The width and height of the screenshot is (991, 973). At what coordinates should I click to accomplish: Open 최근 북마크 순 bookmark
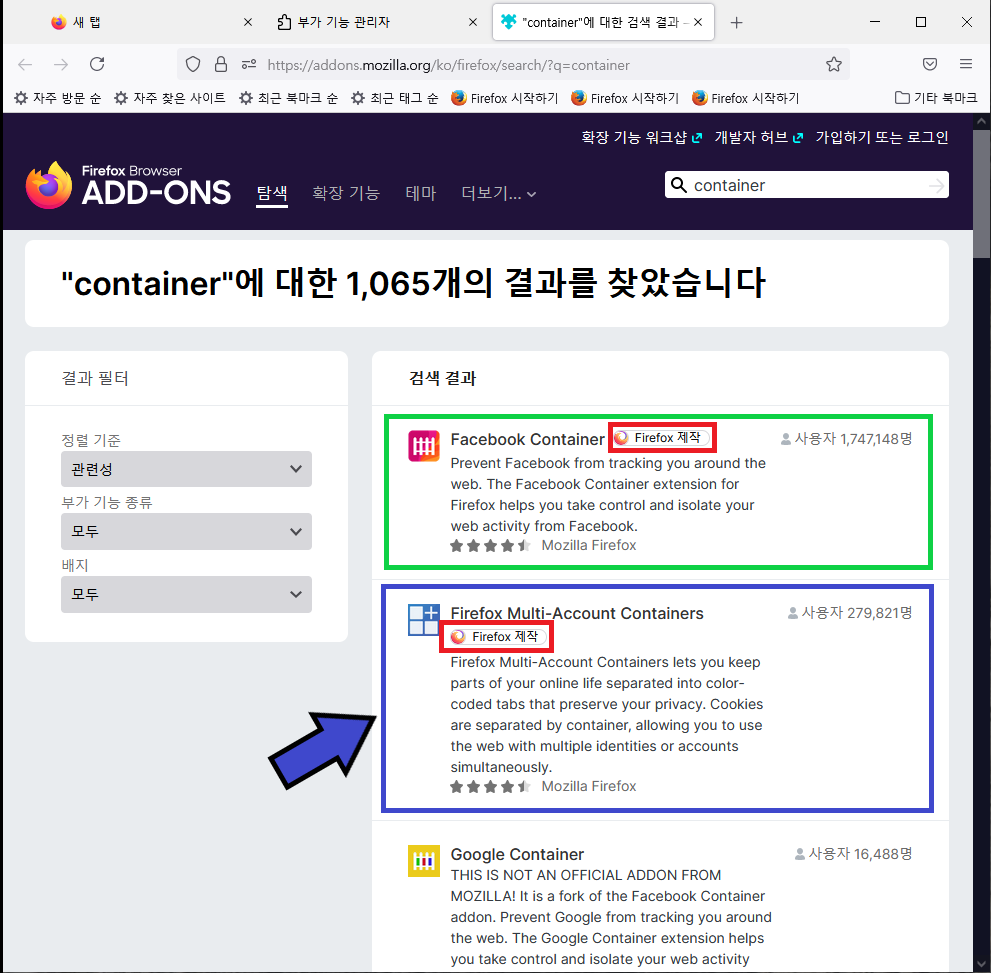(288, 98)
